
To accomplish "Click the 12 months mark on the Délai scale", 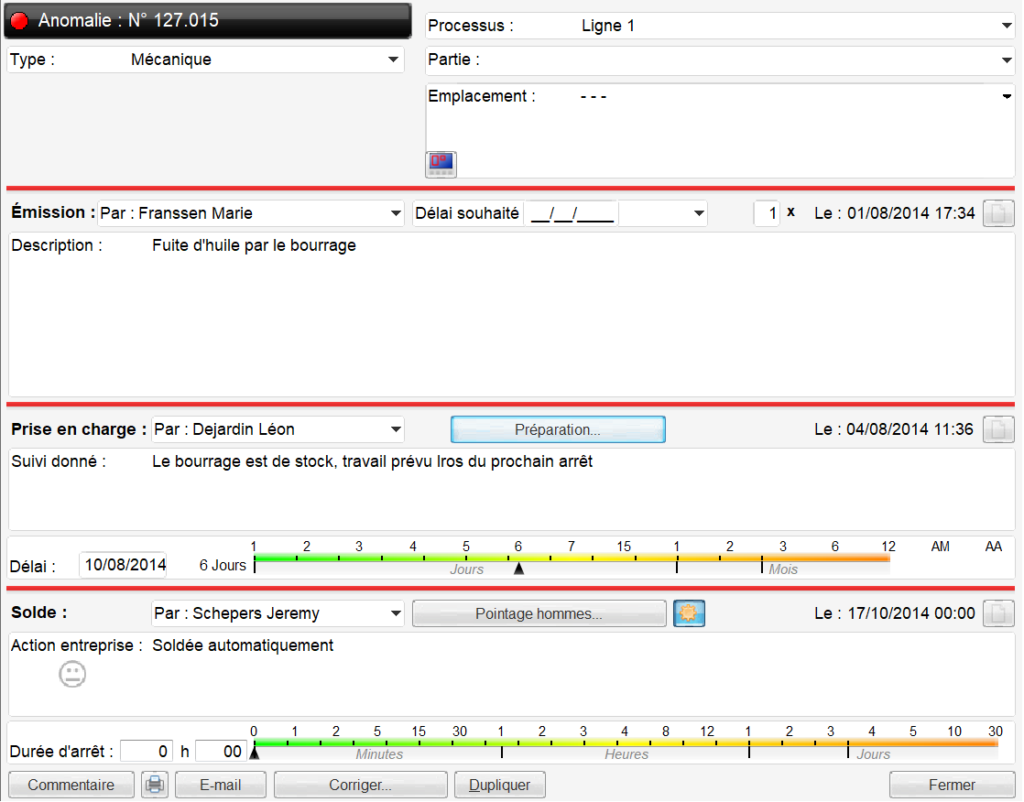I will point(888,547).
